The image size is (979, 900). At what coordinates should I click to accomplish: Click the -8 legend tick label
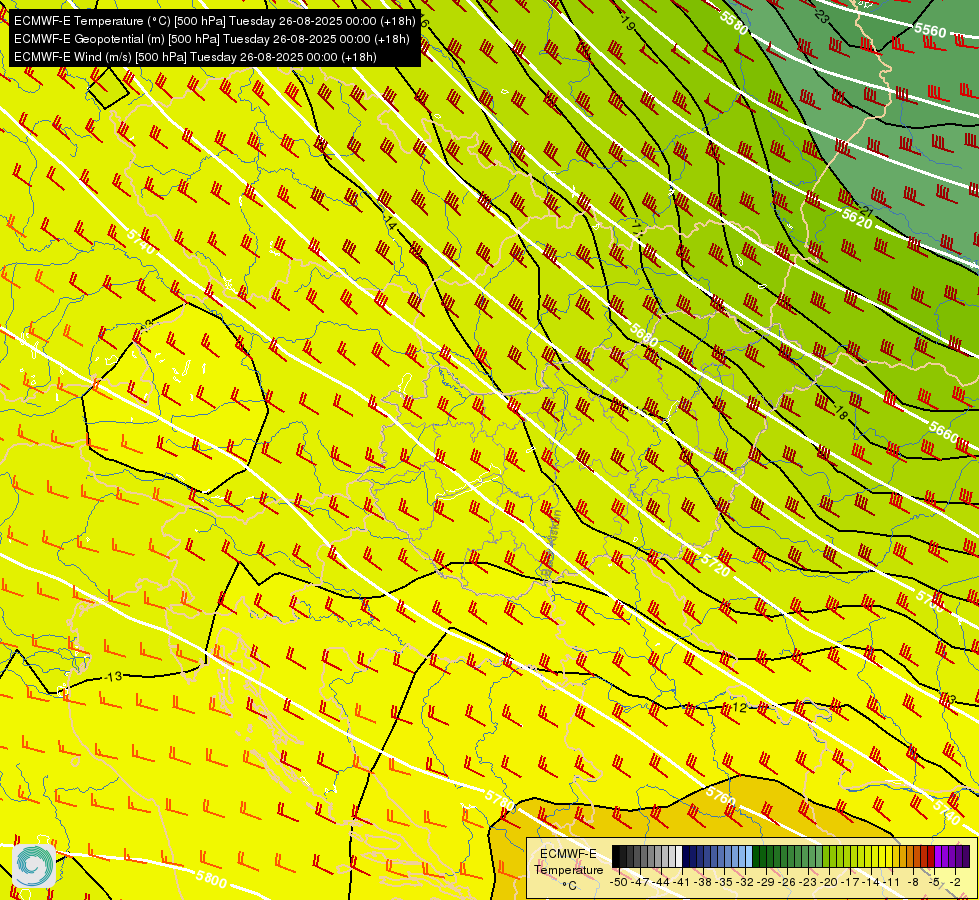(x=914, y=882)
